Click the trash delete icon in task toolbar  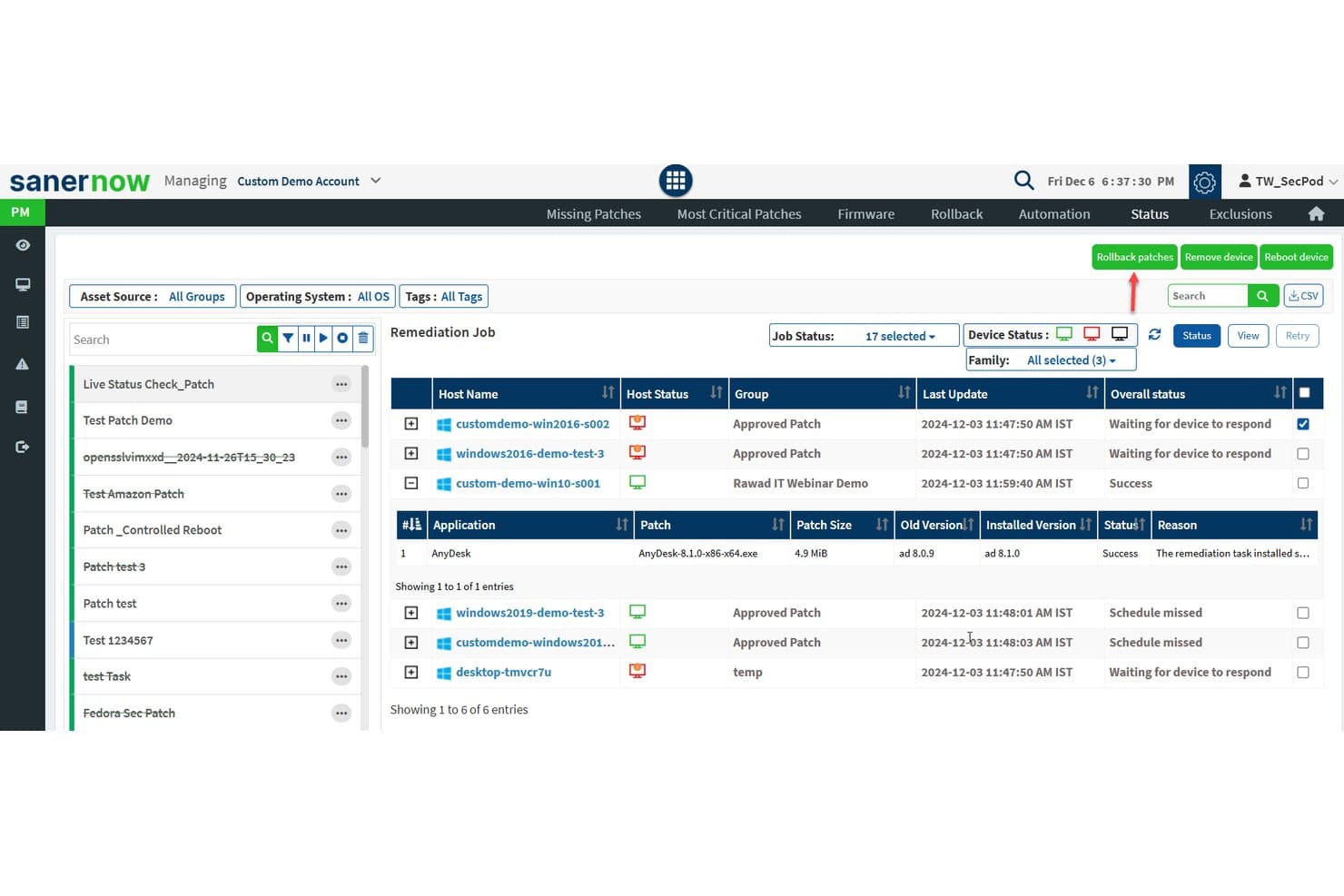tap(363, 339)
